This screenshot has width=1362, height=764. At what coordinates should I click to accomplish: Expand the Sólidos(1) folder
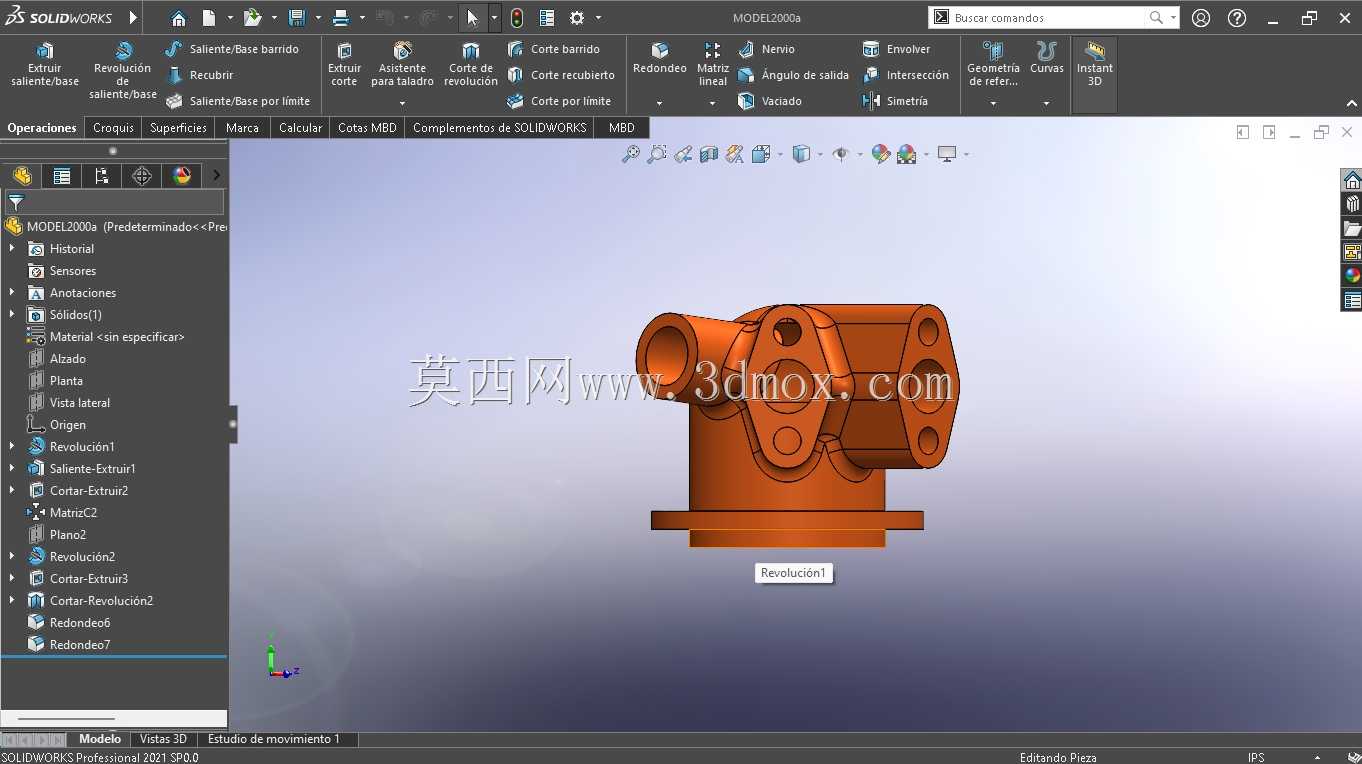pyautogui.click(x=12, y=315)
